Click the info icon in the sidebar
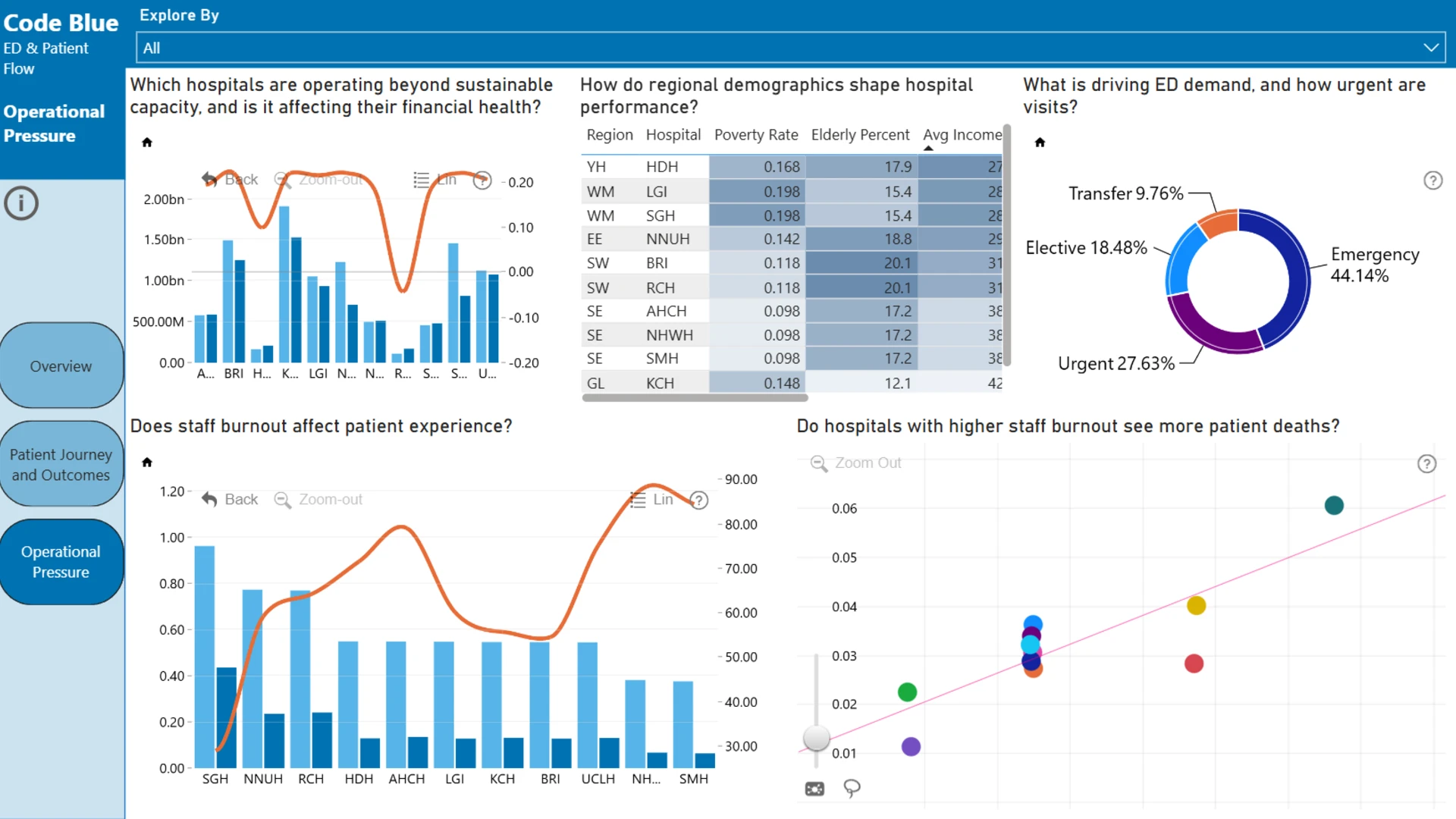Viewport: 1456px width, 819px height. (21, 203)
